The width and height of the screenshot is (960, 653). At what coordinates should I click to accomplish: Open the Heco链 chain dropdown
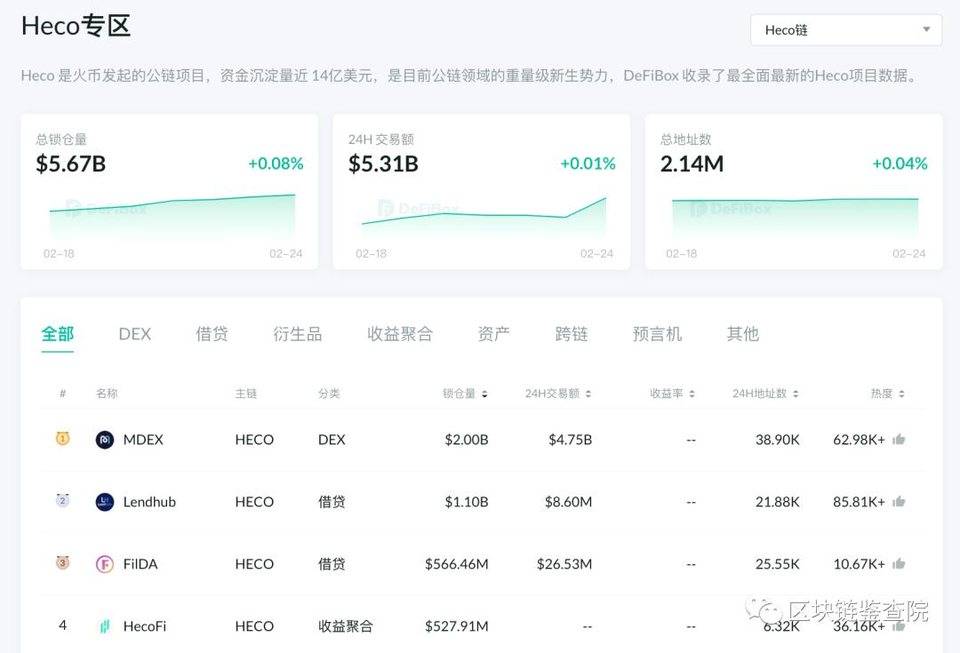click(x=846, y=30)
